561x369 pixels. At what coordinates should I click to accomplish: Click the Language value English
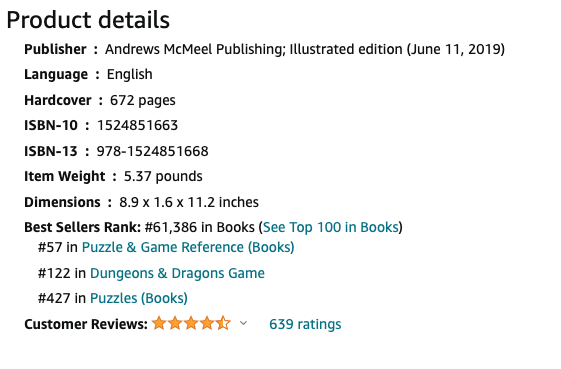pos(130,74)
